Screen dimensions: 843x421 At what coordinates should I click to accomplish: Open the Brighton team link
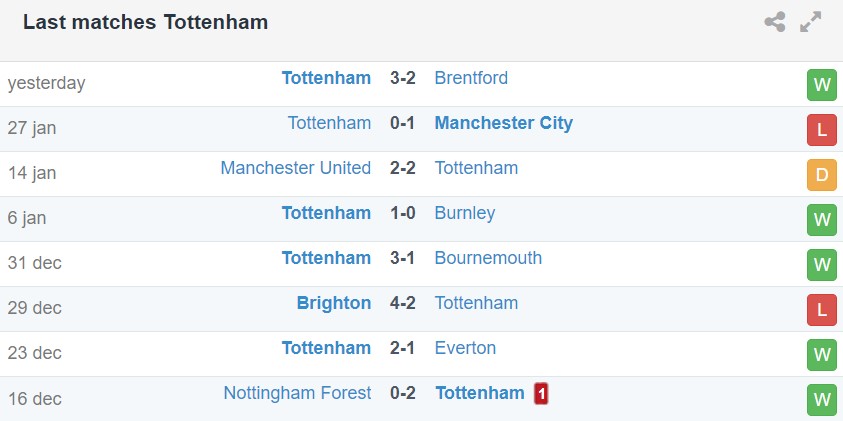(x=333, y=303)
